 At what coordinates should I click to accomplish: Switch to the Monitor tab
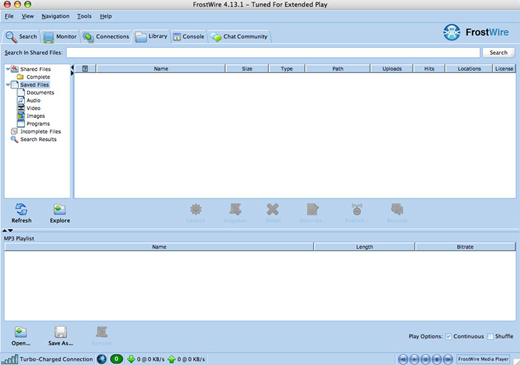click(61, 37)
